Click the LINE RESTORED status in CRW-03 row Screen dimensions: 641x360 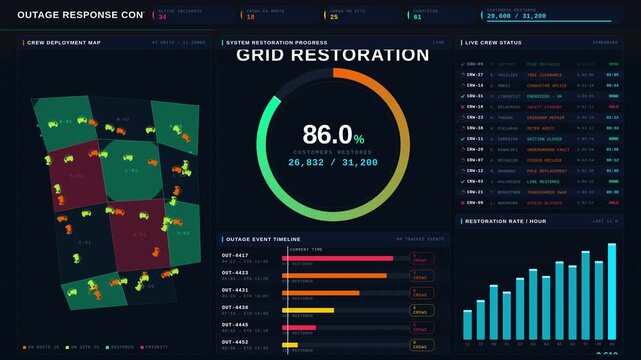coord(543,181)
